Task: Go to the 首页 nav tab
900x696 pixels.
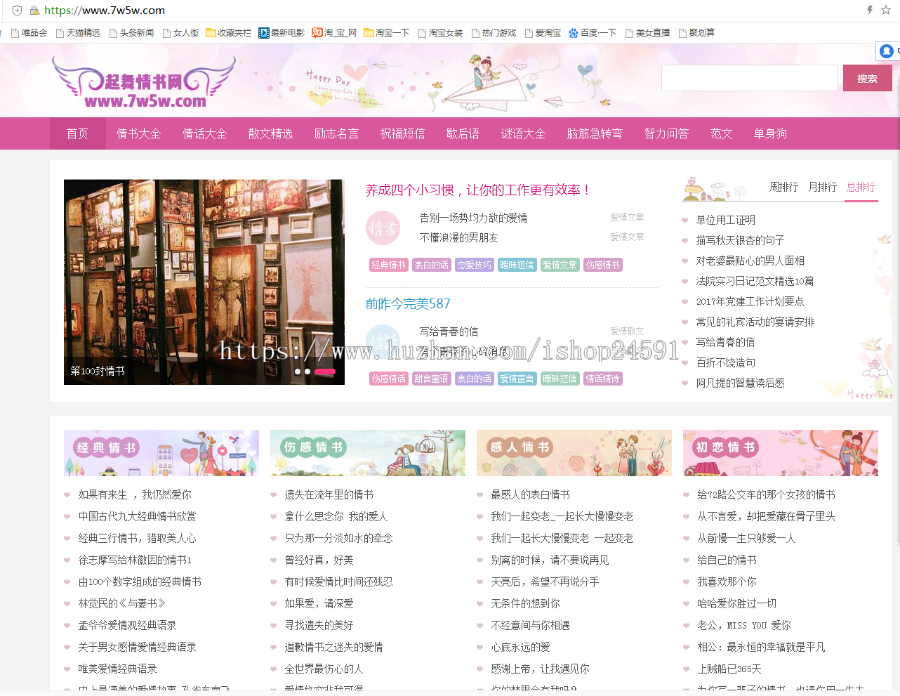Action: pyautogui.click(x=77, y=134)
